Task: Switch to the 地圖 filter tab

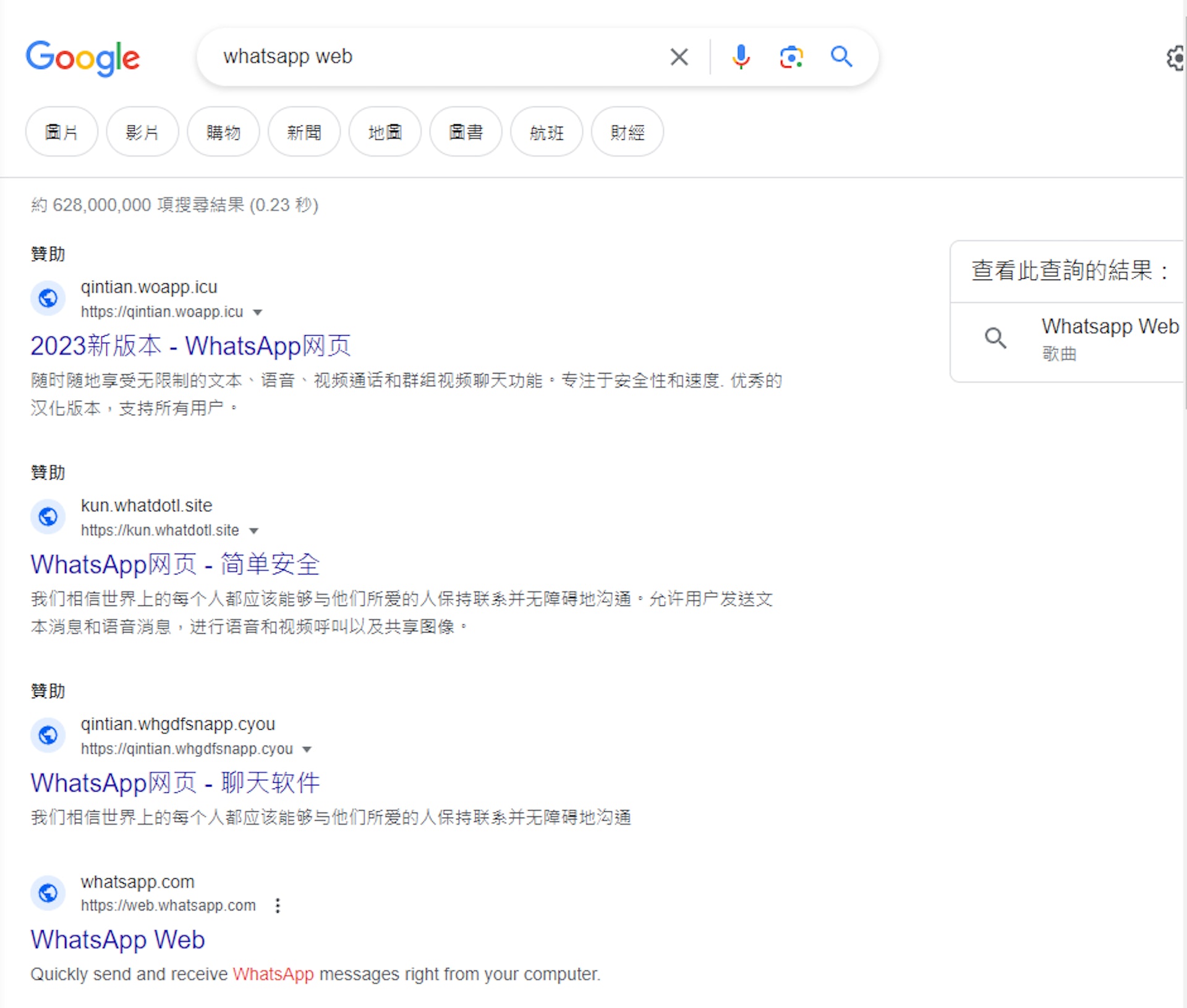Action: (385, 132)
